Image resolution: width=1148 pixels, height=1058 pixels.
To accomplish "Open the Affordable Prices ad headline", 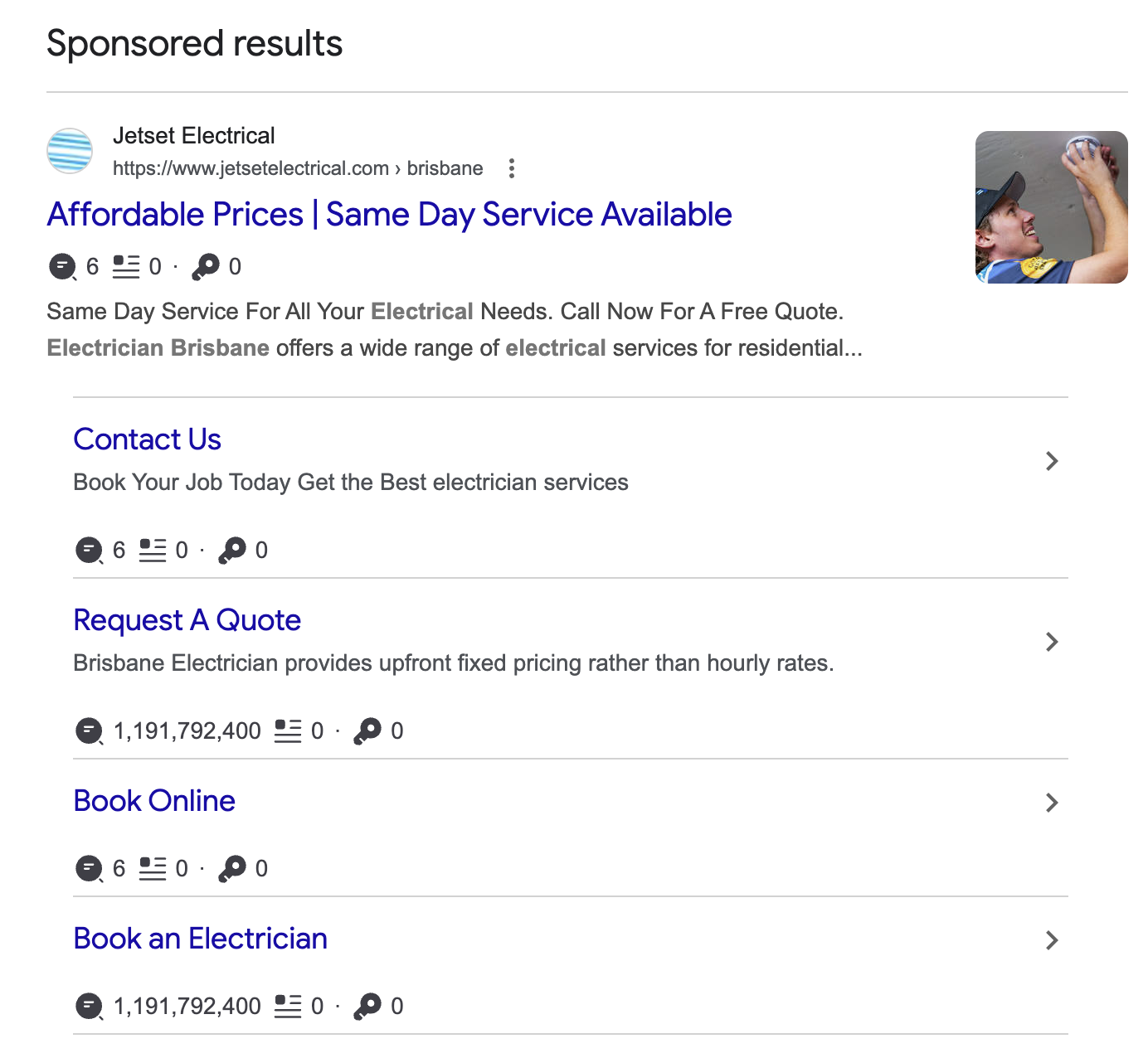I will pyautogui.click(x=390, y=214).
